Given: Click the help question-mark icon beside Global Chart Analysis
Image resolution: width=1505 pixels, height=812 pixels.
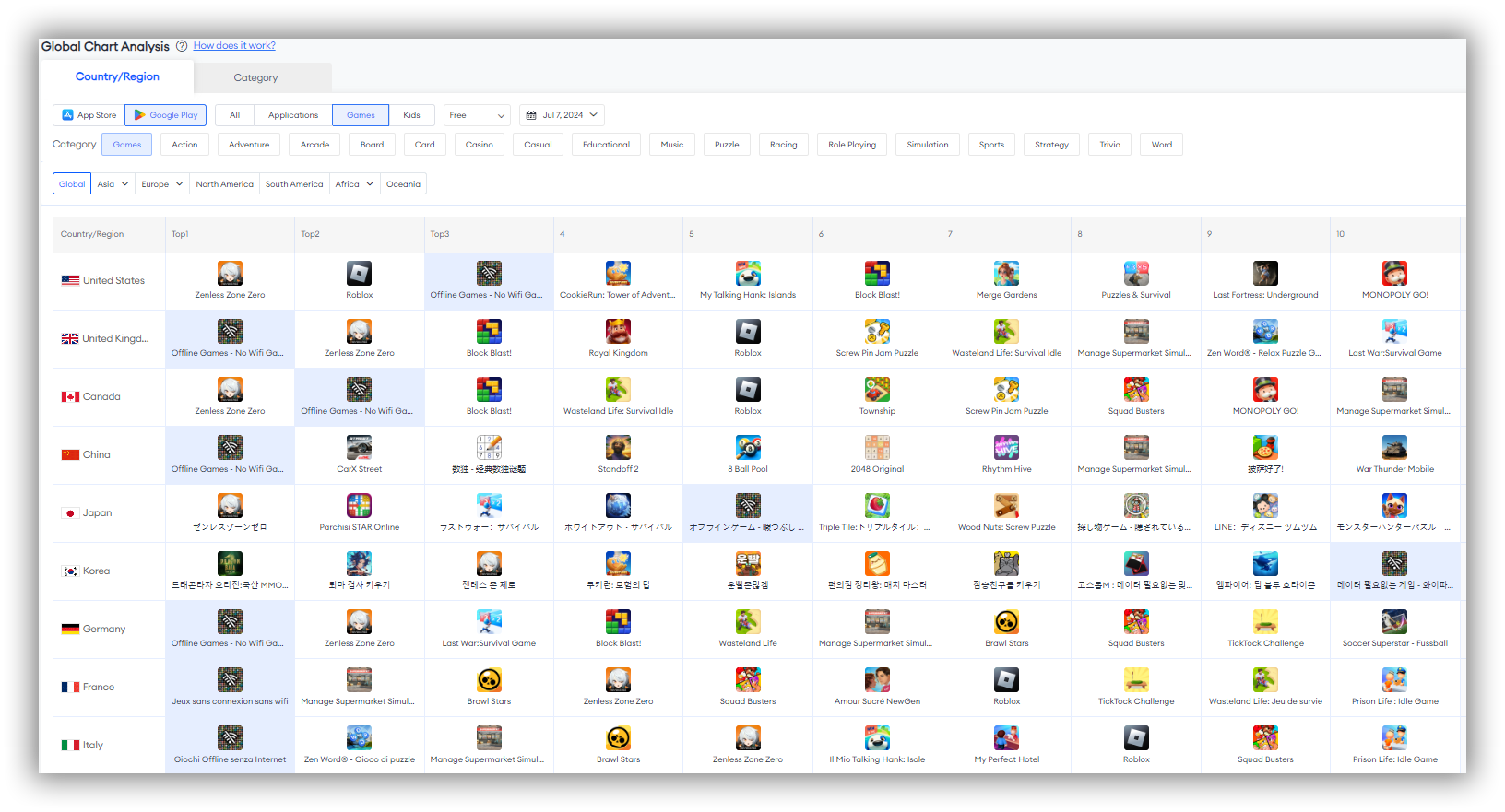Looking at the screenshot, I should [182, 46].
